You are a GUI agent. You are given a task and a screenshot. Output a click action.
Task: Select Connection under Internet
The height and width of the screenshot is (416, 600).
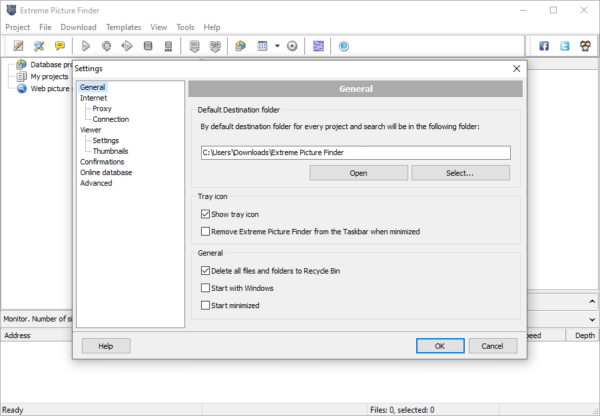click(111, 119)
